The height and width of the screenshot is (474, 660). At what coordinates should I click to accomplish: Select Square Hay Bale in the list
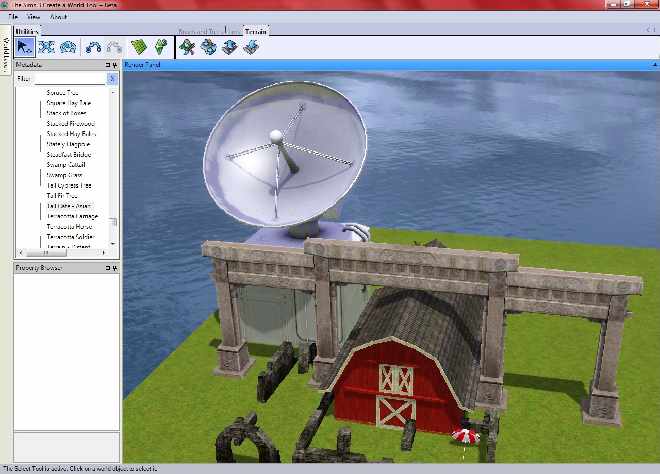(x=69, y=103)
